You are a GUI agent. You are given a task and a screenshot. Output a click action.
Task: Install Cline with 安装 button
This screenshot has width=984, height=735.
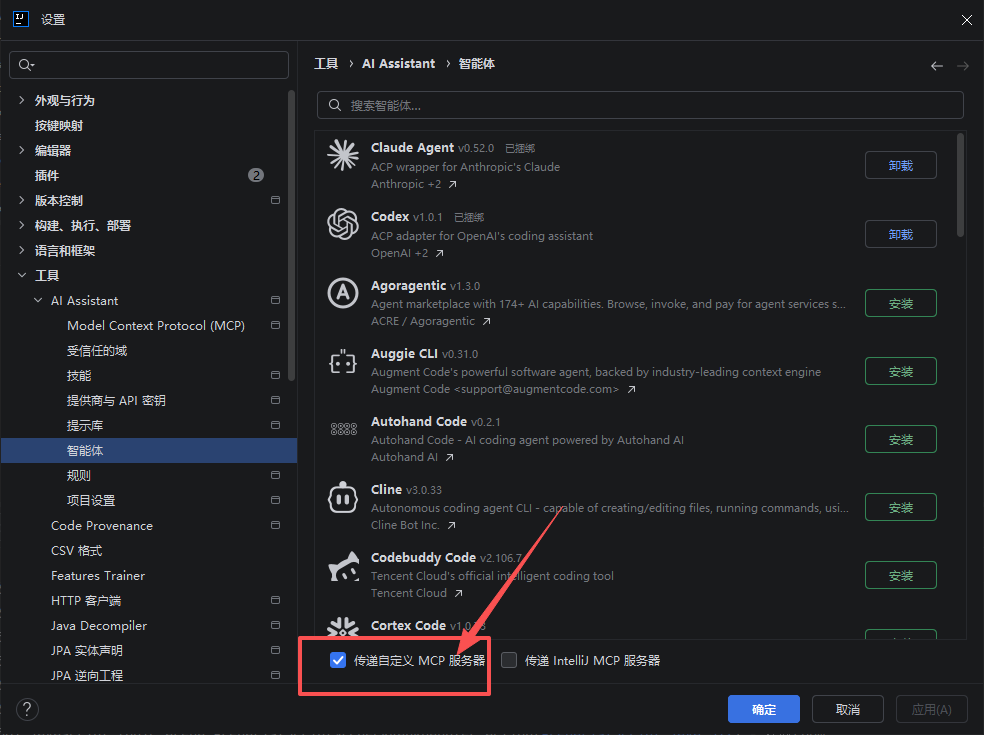tap(901, 508)
